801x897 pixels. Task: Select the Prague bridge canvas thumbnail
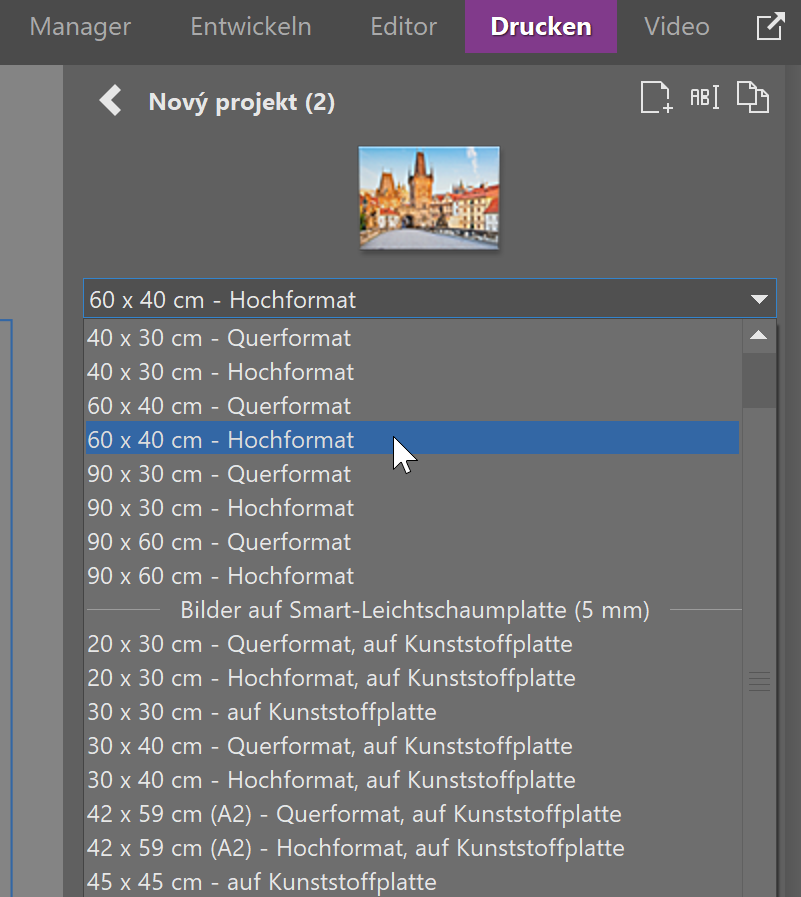(x=429, y=197)
